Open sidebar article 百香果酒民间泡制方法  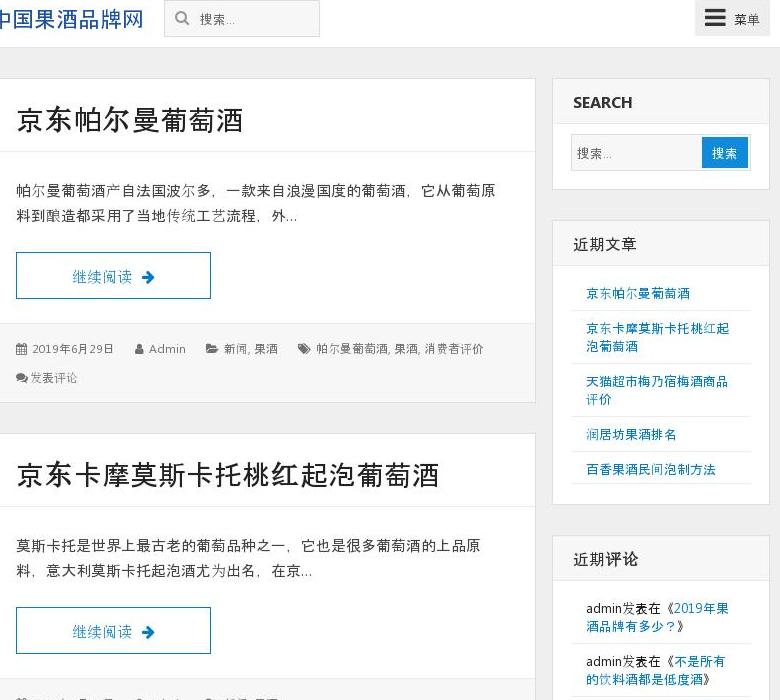651,469
